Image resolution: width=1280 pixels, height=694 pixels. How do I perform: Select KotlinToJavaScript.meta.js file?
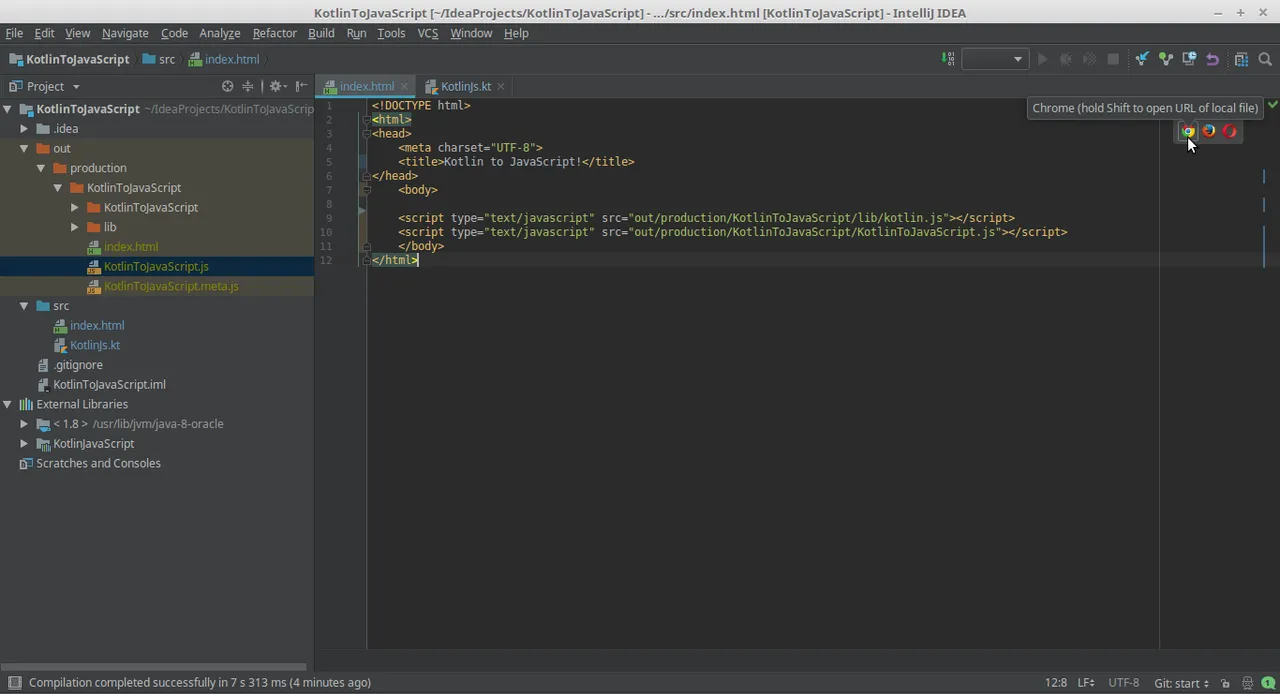(171, 286)
